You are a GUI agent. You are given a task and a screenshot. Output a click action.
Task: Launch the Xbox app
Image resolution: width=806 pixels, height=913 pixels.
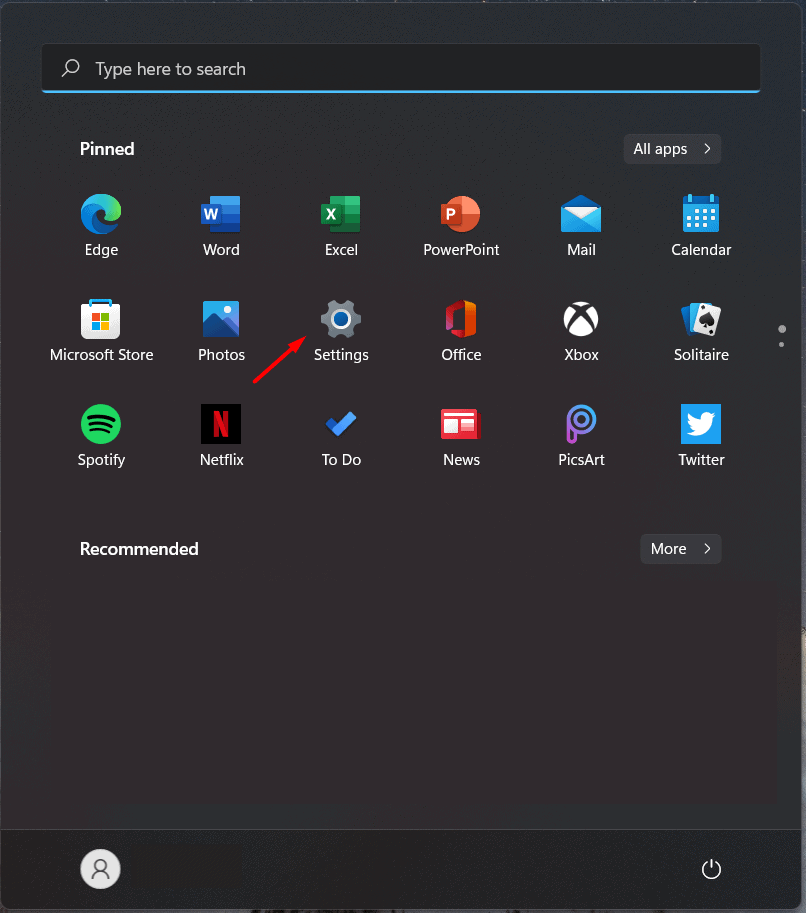[x=581, y=320]
